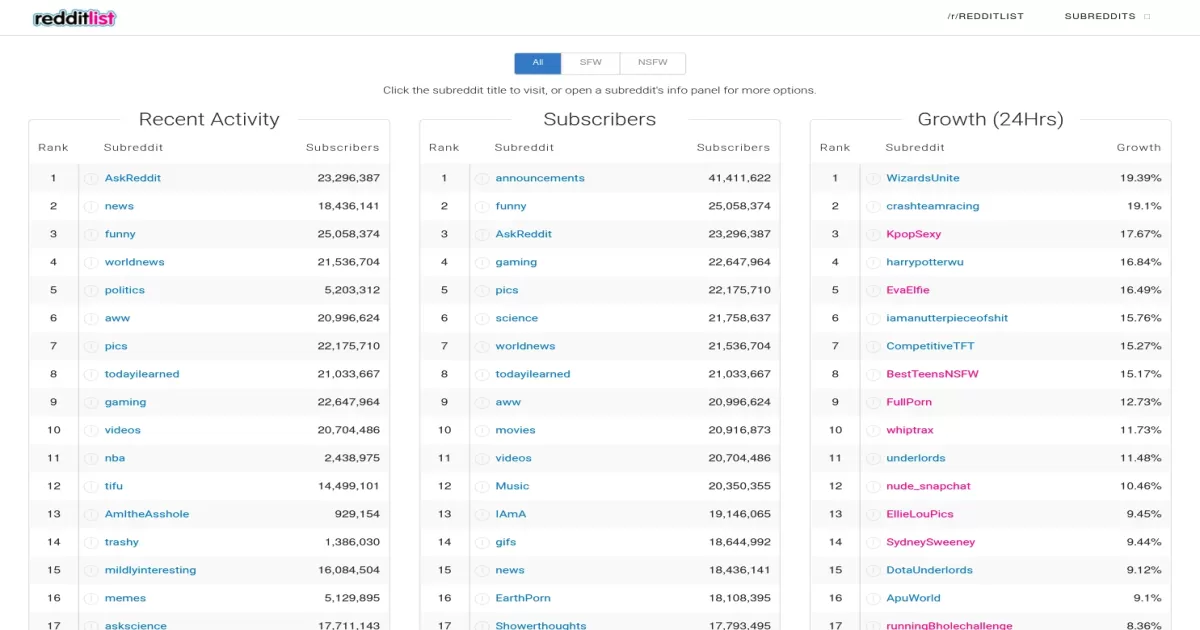Open info icon next to underlords
Screen dimensions: 1200x630
pyautogui.click(x=872, y=458)
